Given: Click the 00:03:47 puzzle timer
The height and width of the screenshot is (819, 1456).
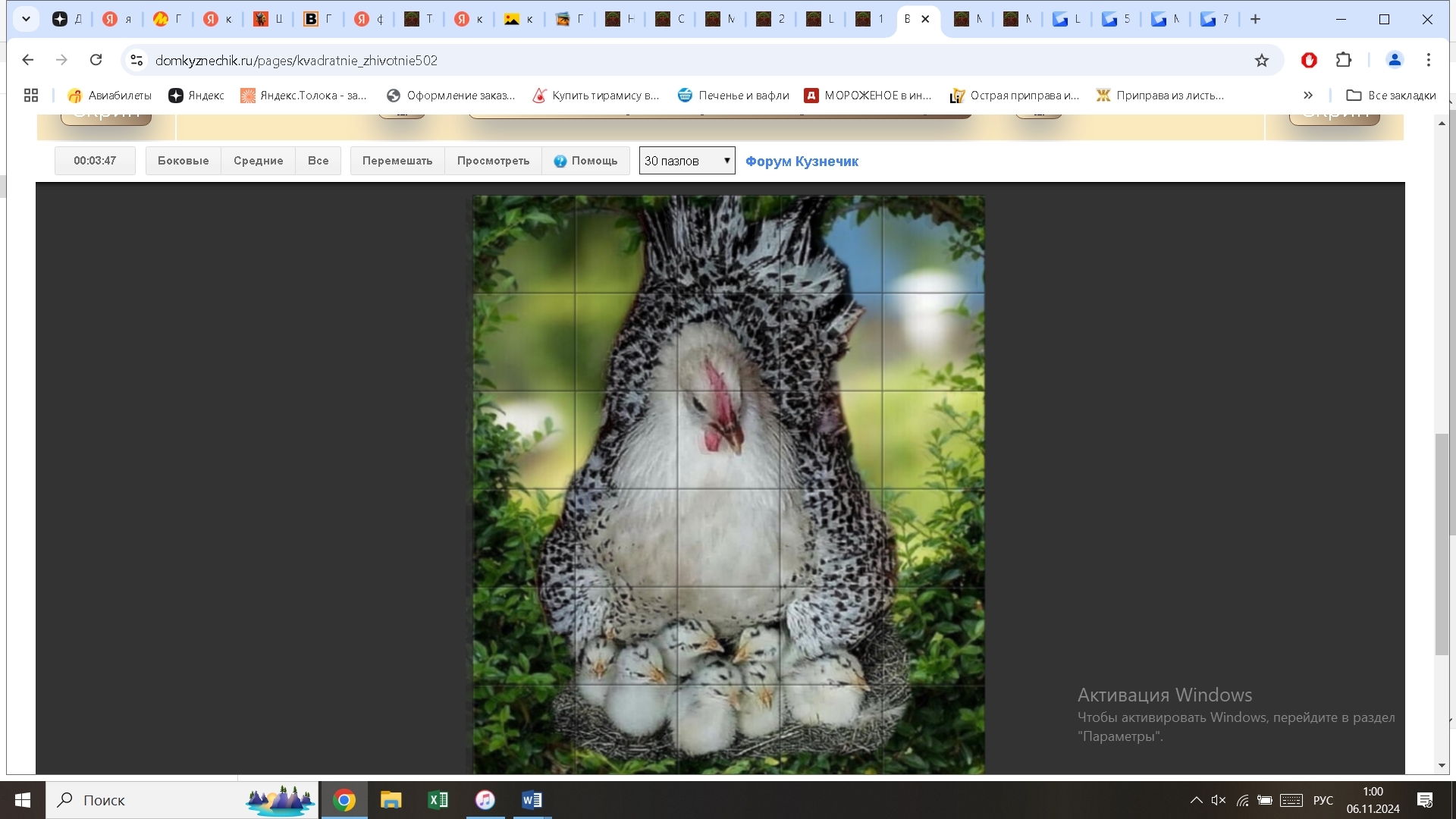Looking at the screenshot, I should click(x=95, y=161).
